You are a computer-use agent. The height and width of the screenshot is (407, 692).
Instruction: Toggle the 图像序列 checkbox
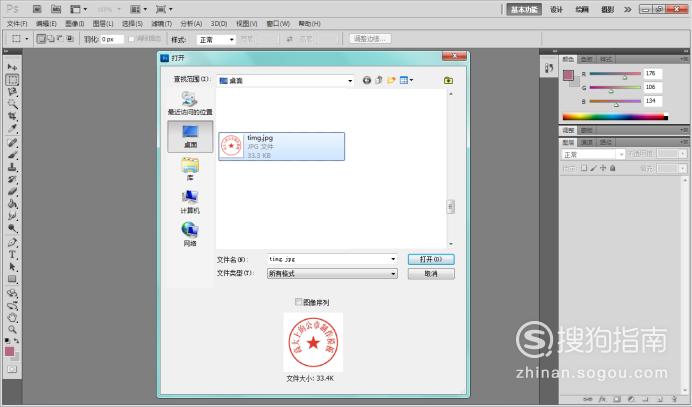(298, 302)
